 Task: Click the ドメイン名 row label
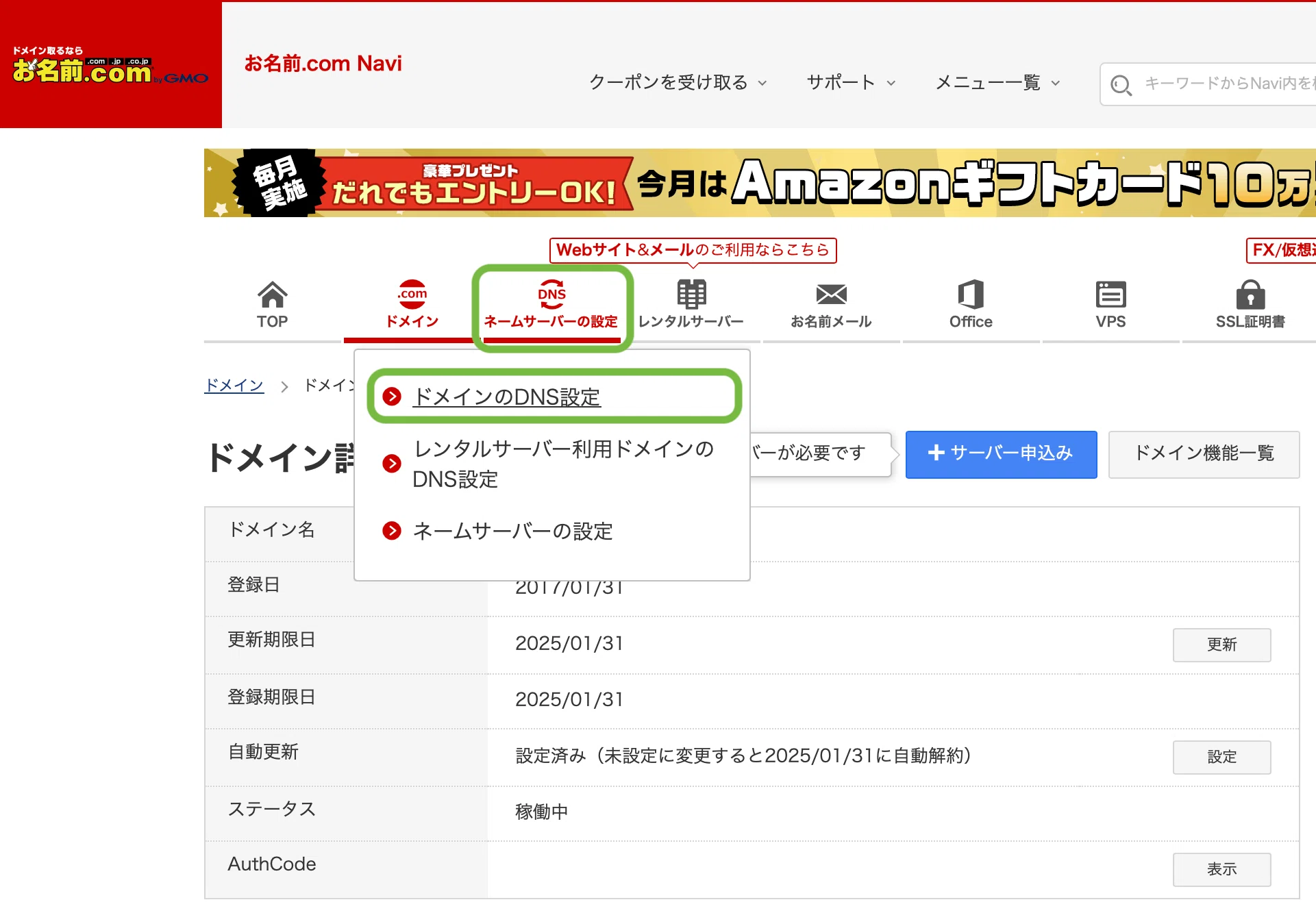(272, 529)
